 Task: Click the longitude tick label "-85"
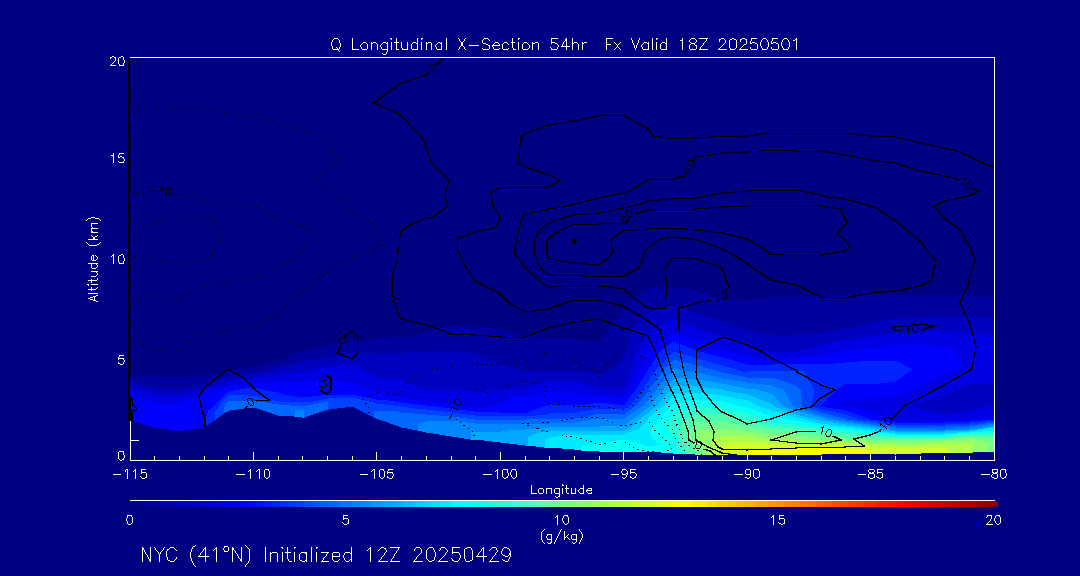(870, 475)
